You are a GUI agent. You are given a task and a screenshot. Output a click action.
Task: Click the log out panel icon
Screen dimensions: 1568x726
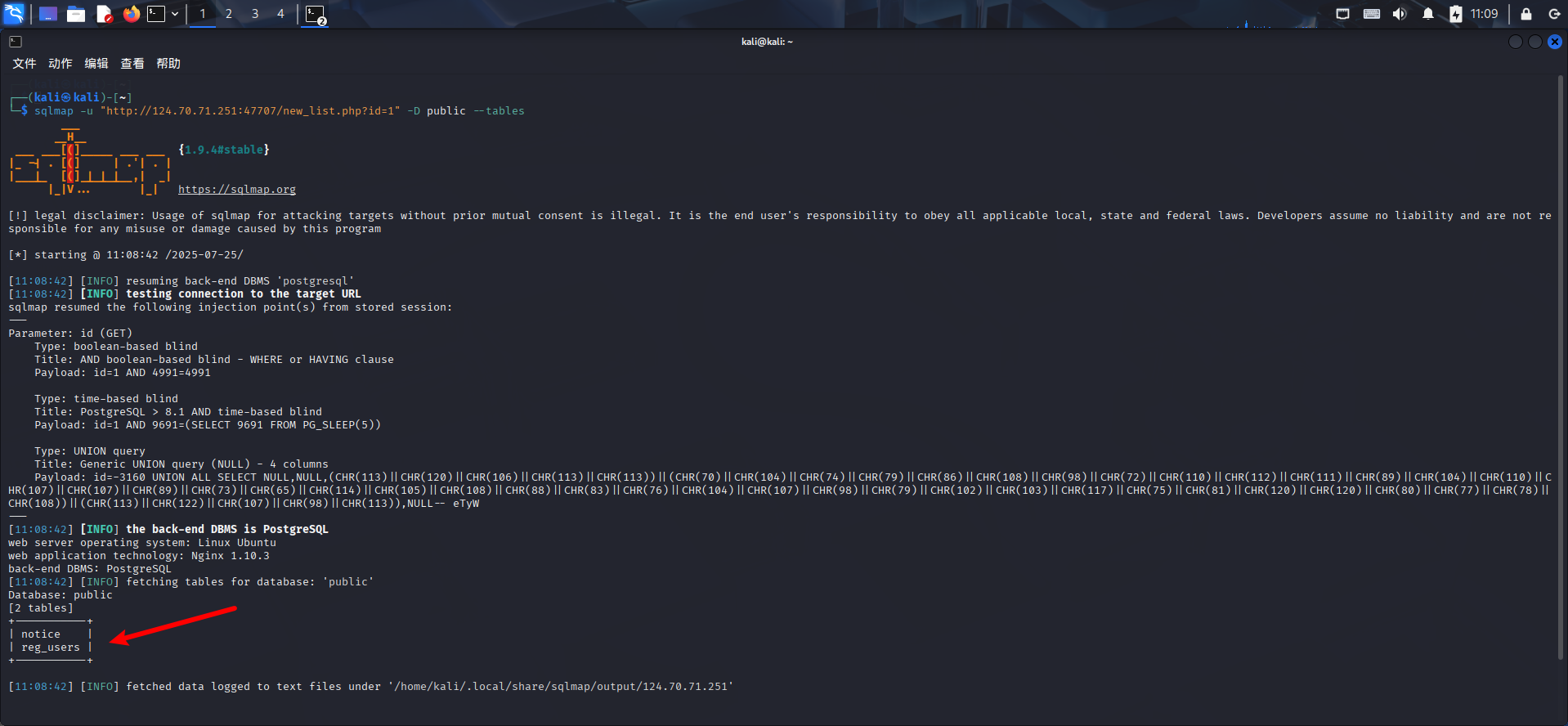pos(1553,14)
